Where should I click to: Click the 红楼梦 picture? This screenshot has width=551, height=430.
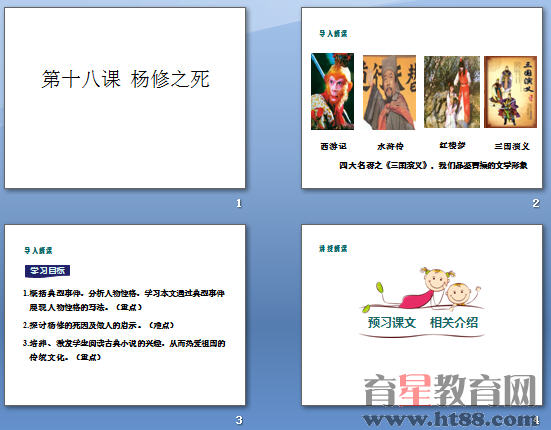452,92
